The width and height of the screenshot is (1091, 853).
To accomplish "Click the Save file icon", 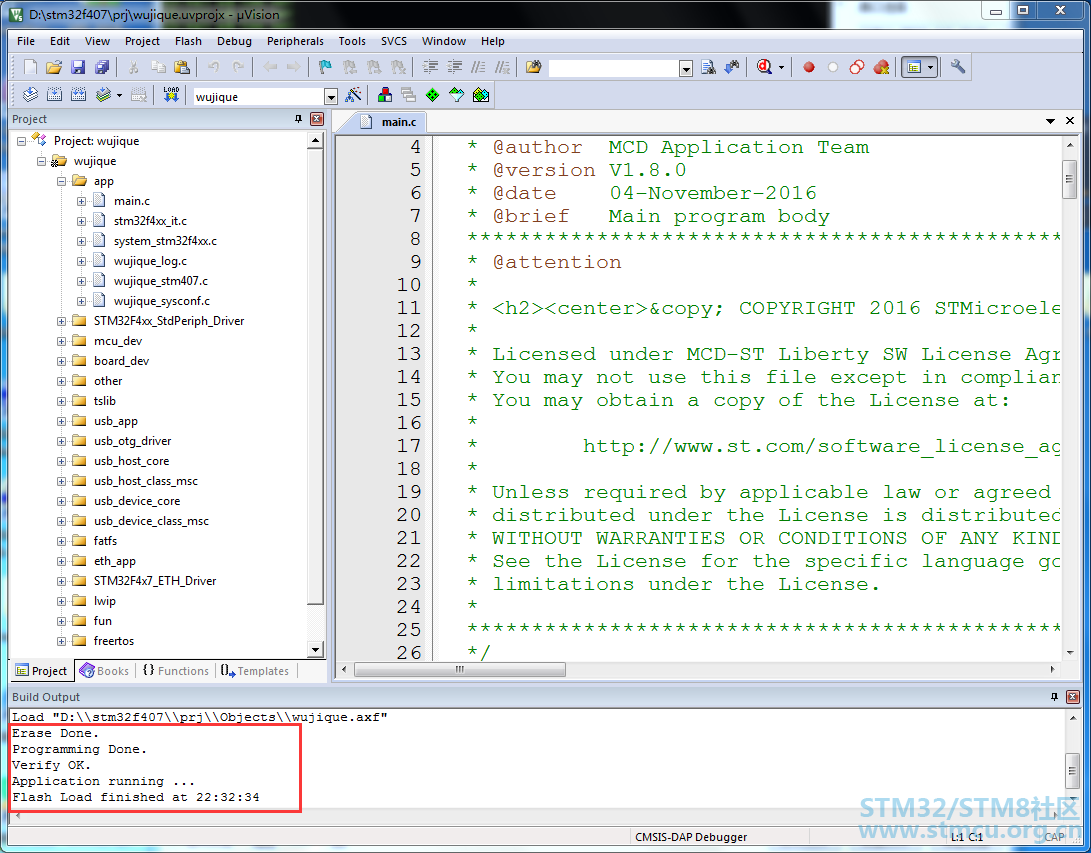I will coord(78,67).
